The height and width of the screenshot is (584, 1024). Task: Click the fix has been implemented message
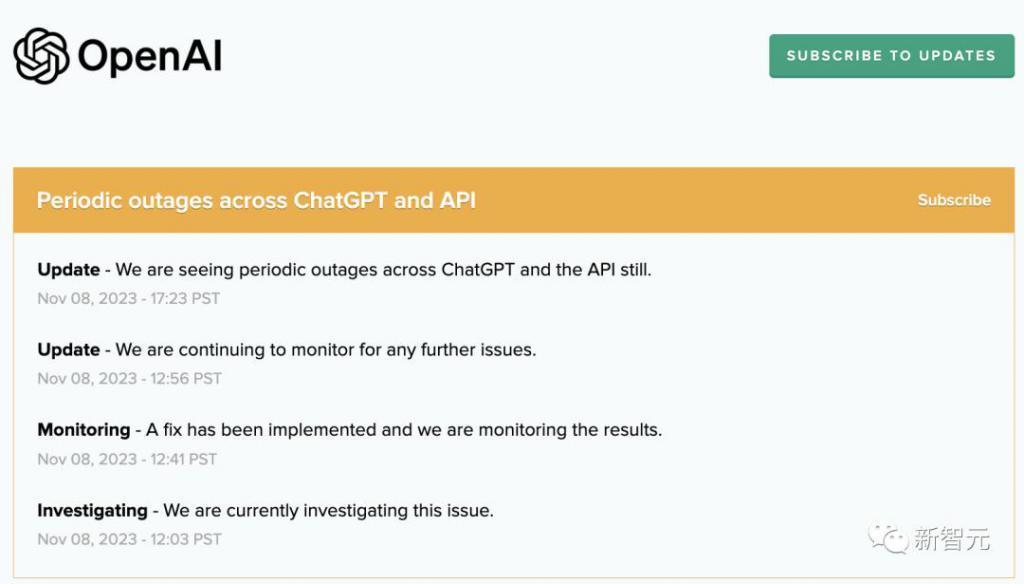[x=404, y=430]
